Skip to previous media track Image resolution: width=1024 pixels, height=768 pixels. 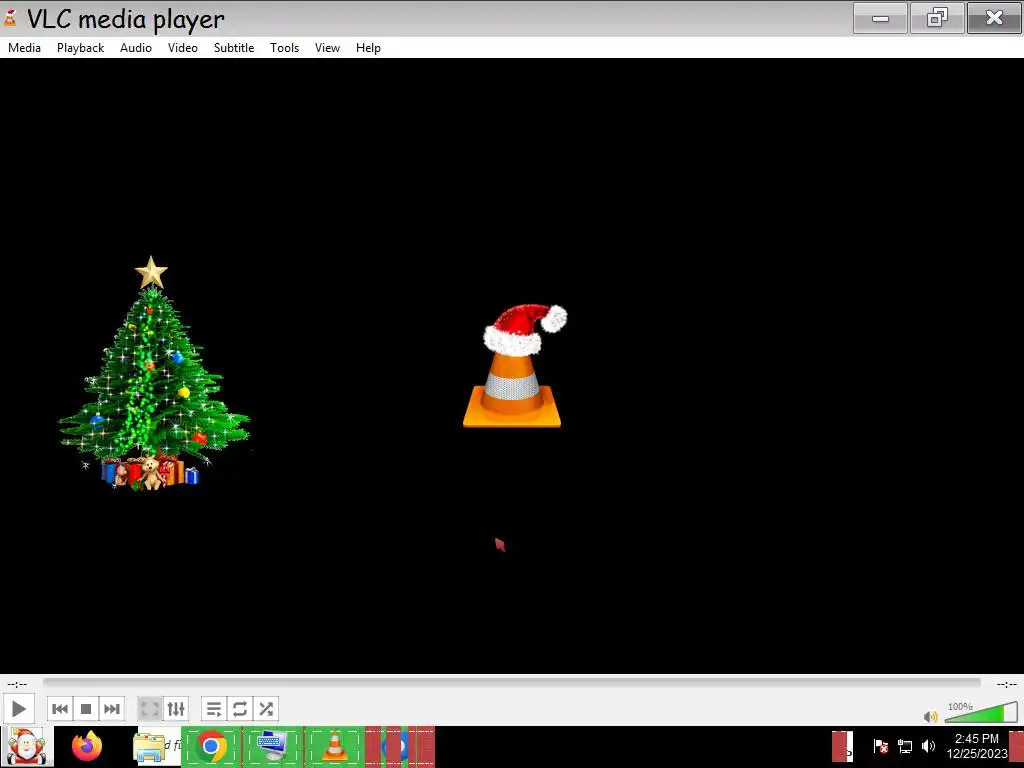(x=60, y=709)
